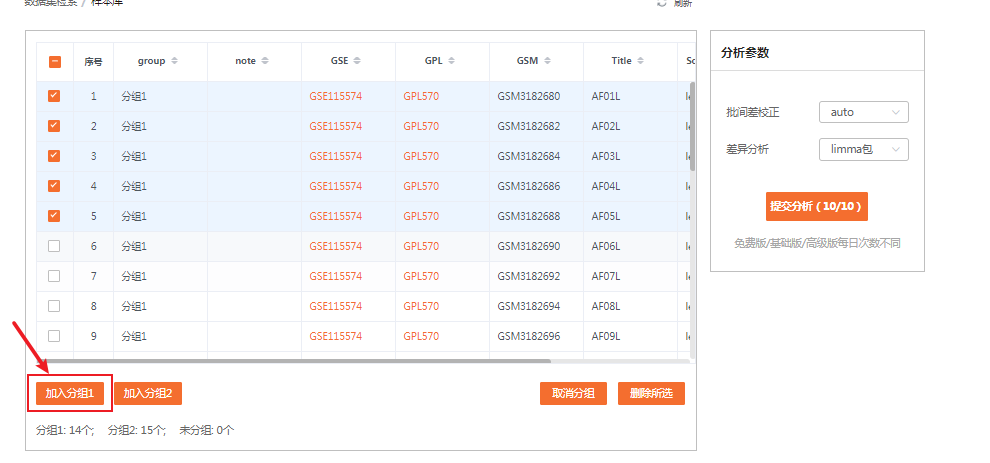Viewport: 990px width, 463px height.
Task: Uncheck the checkbox for row 1
Action: pyautogui.click(x=54, y=96)
